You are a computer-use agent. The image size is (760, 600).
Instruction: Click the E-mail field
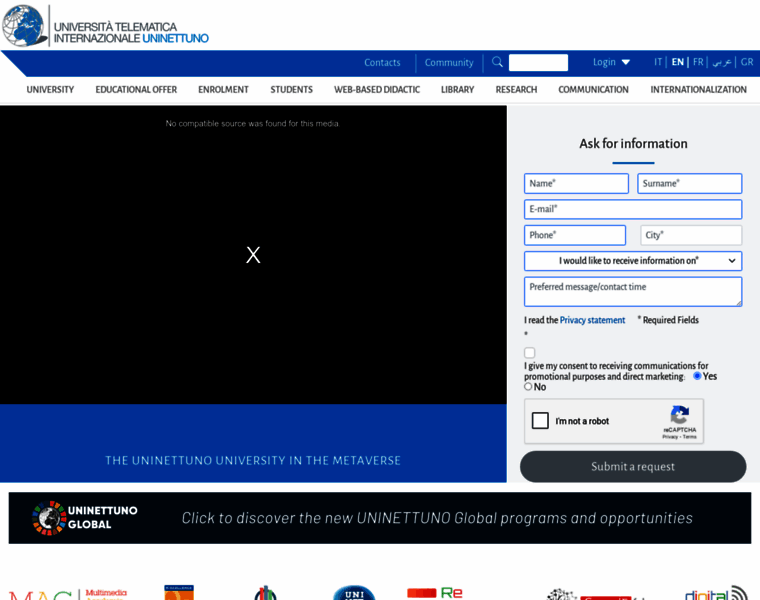pyautogui.click(x=633, y=209)
